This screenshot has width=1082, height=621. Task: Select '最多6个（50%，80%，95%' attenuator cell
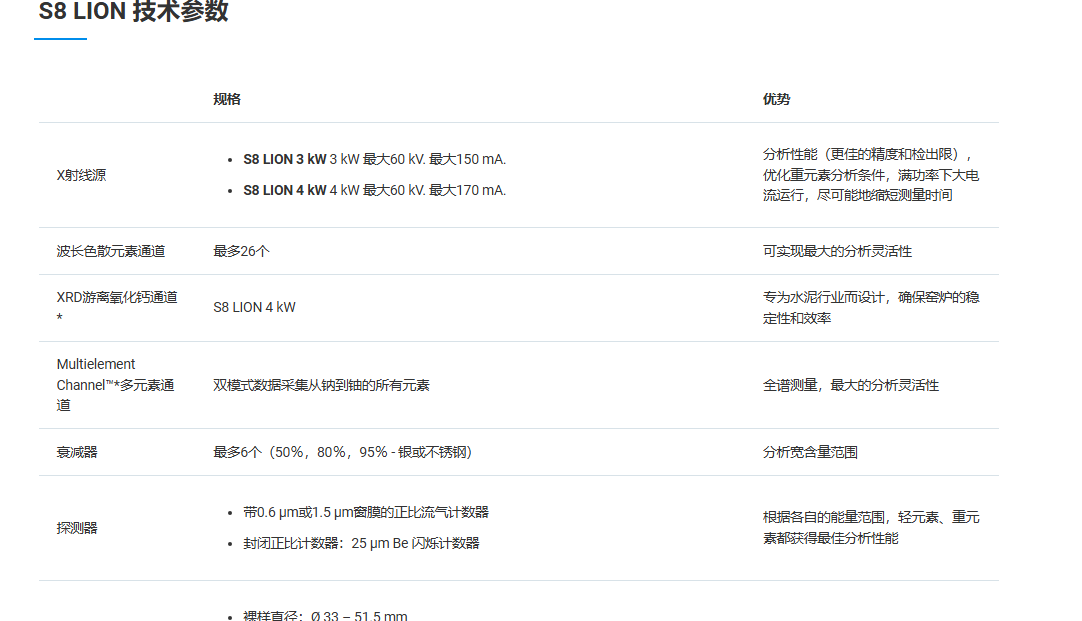pyautogui.click(x=342, y=452)
